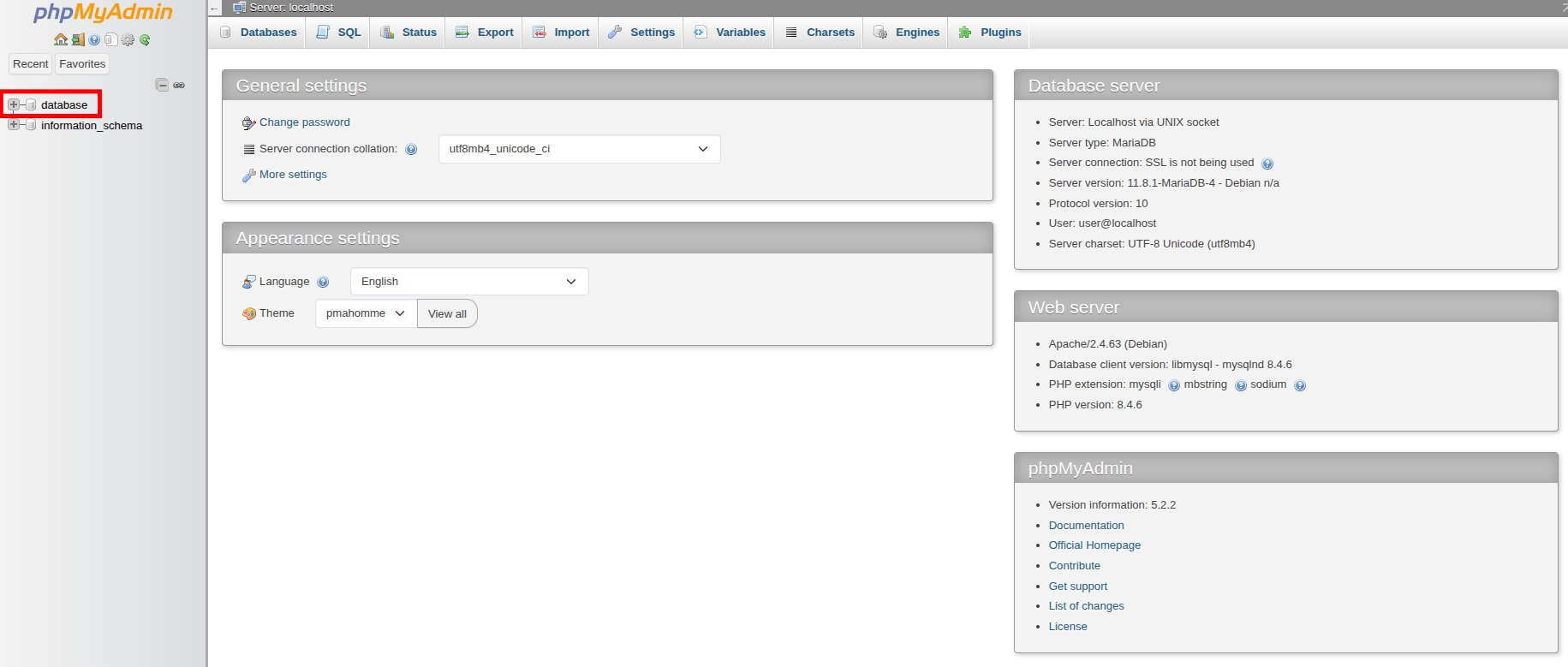Click the Home icon in the navigation panel

click(61, 39)
